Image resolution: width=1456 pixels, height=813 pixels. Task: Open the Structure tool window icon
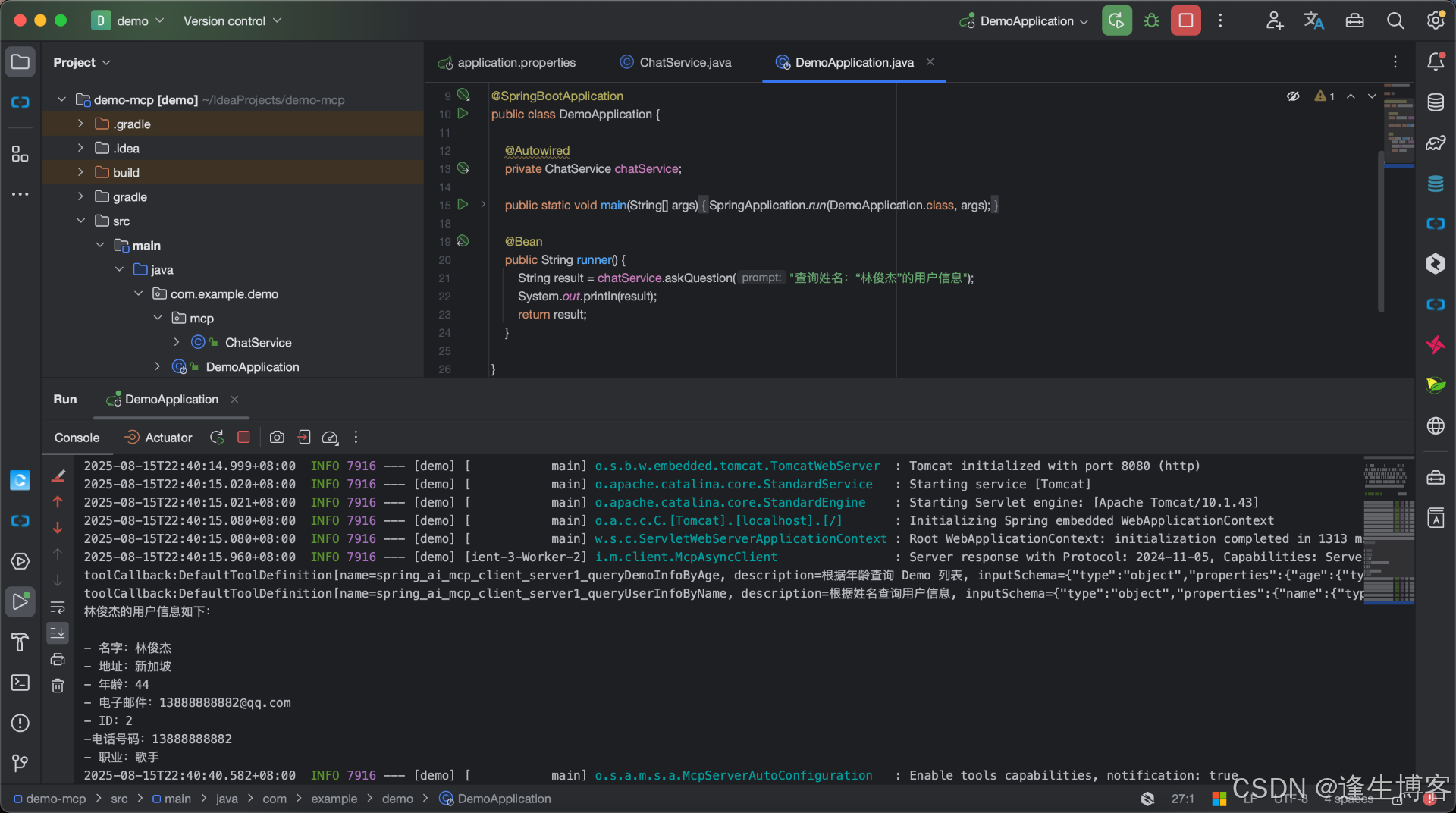[20, 154]
